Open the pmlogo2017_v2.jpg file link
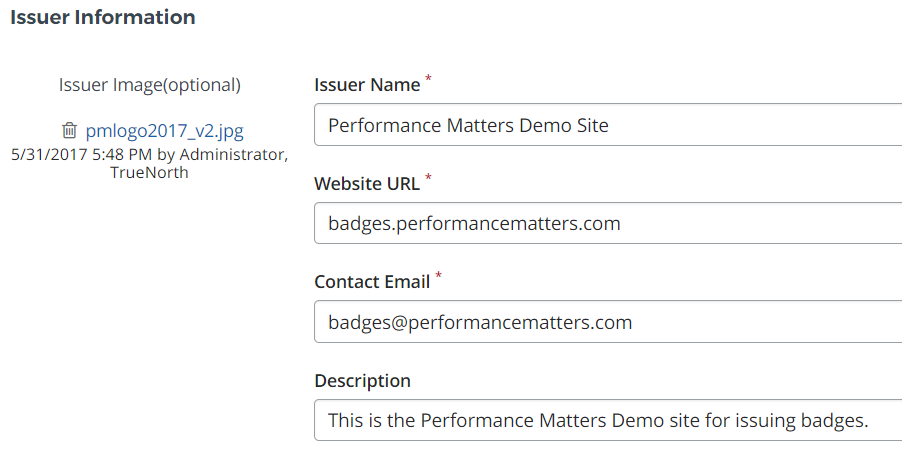902x453 pixels. pyautogui.click(x=164, y=130)
